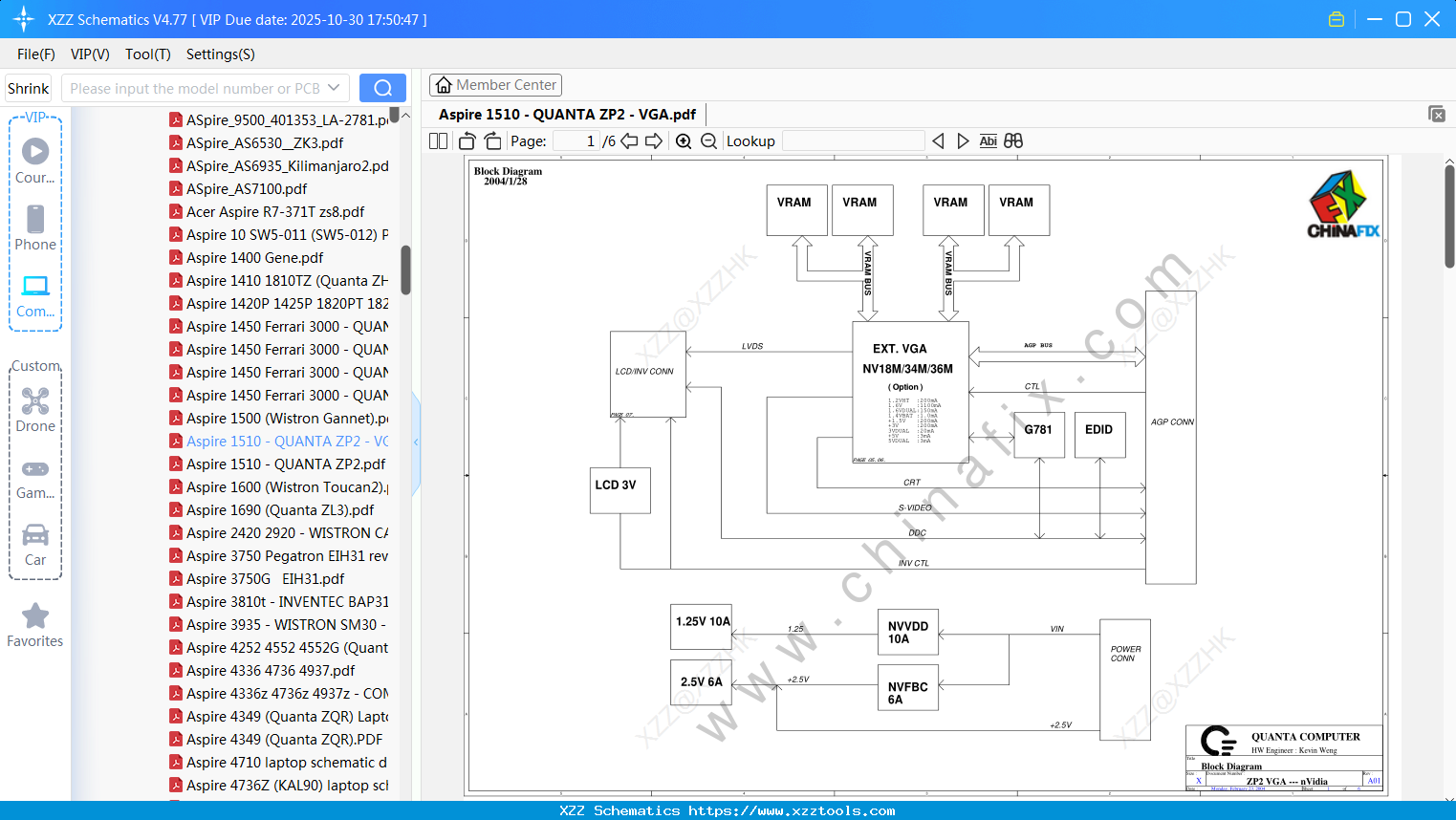Open the Tool(T) menu

click(148, 54)
